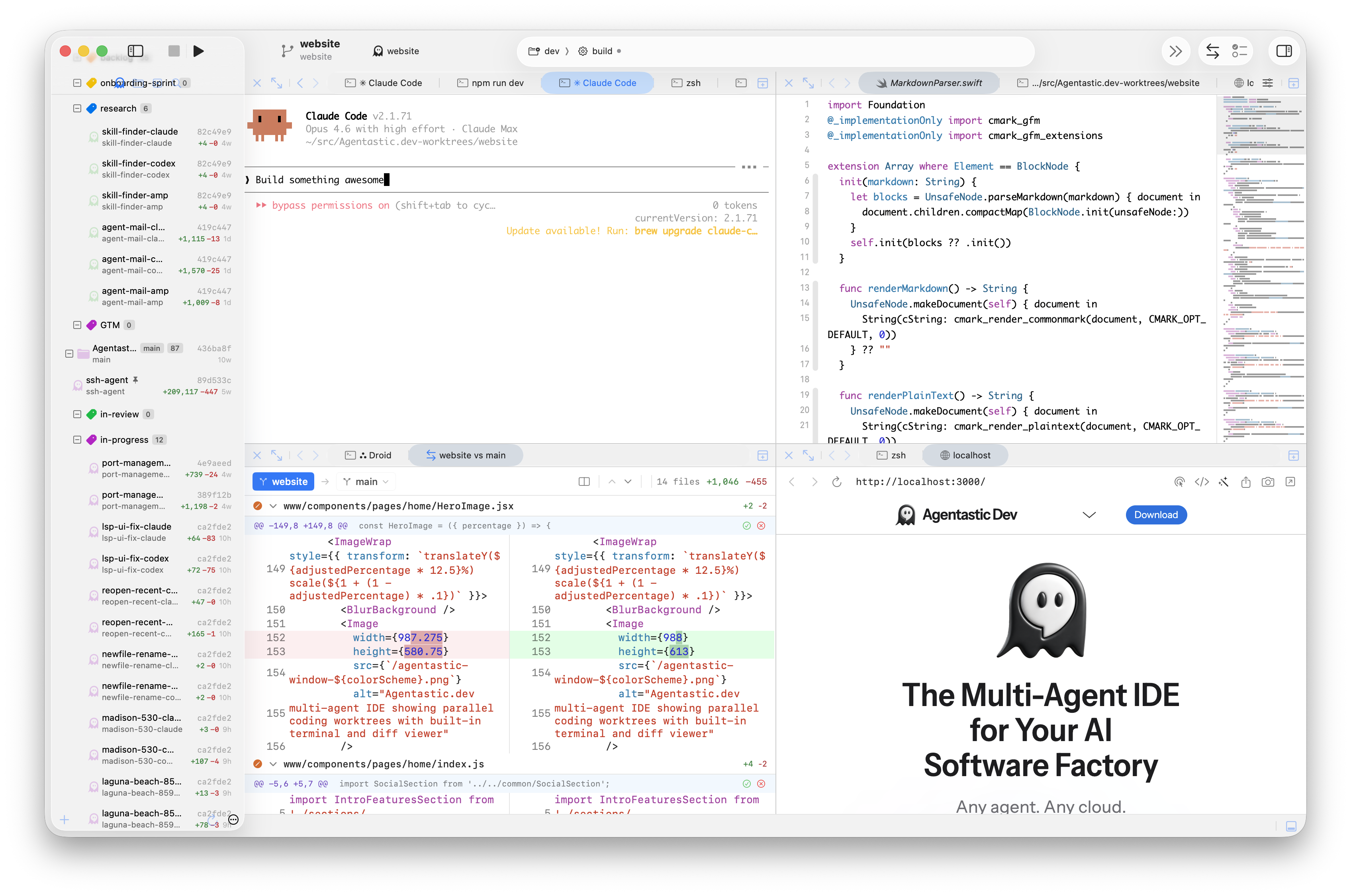
Task: Collapse the in-progress group
Action: click(77, 440)
